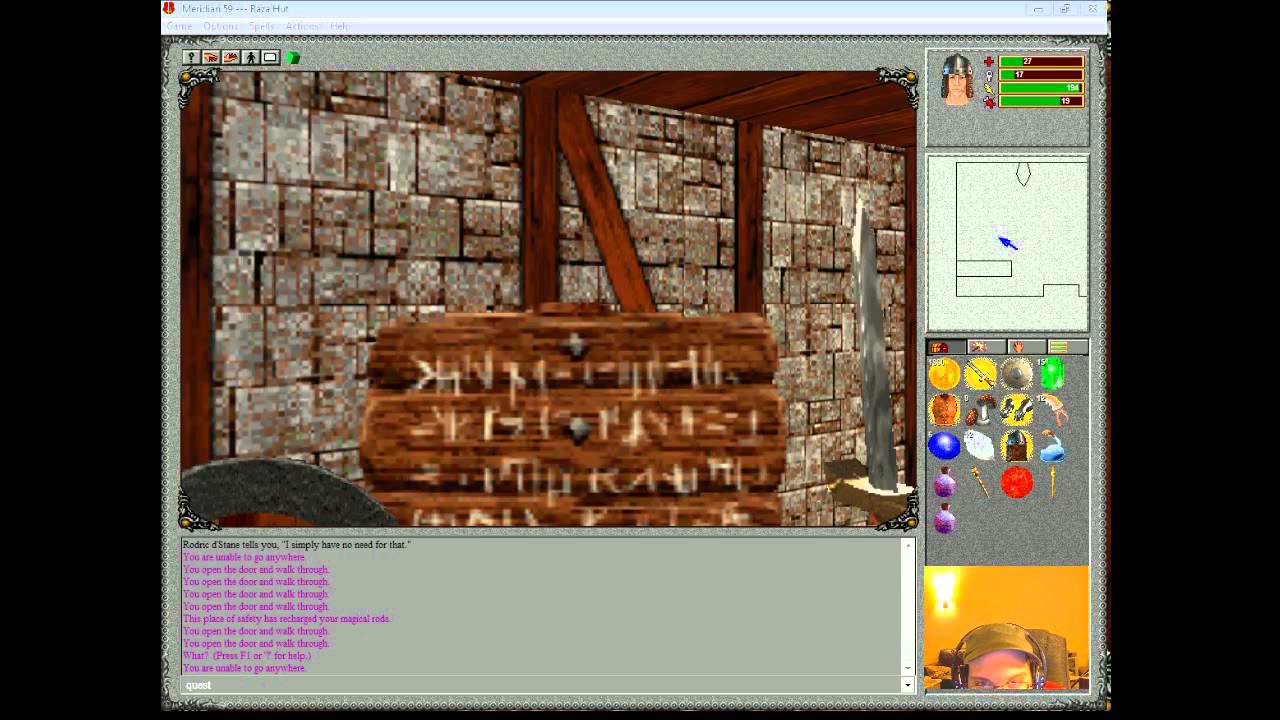
Task: Select the gauntlets item in inventory
Action: click(x=1016, y=410)
